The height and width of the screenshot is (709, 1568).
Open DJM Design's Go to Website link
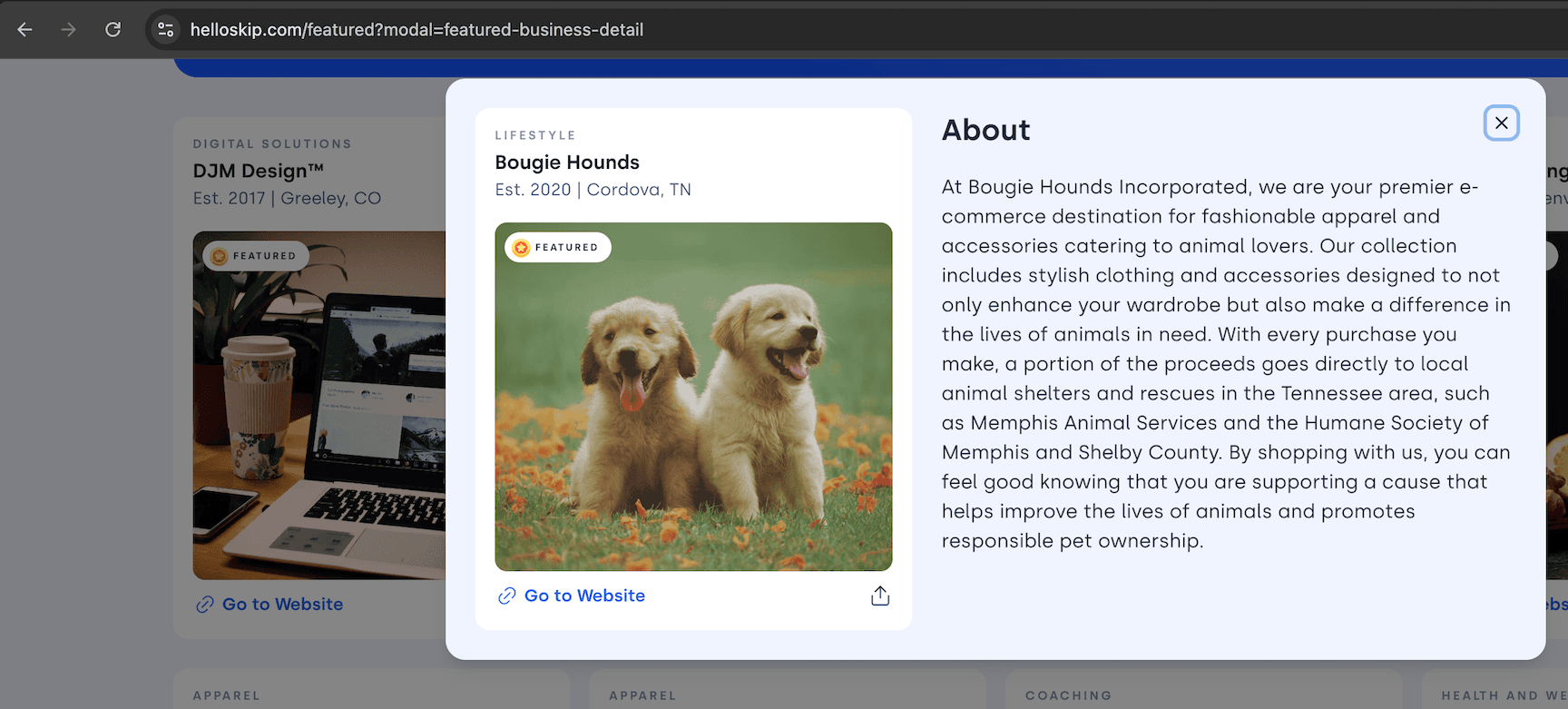pyautogui.click(x=282, y=605)
